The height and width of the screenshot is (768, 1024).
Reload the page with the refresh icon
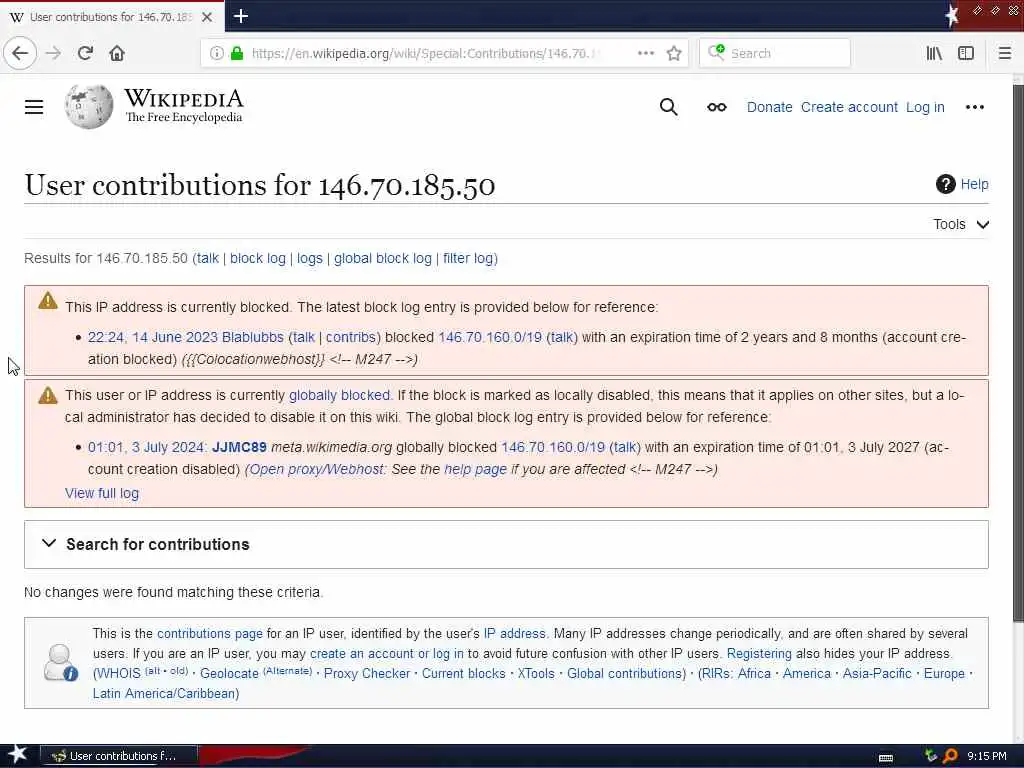pos(85,53)
